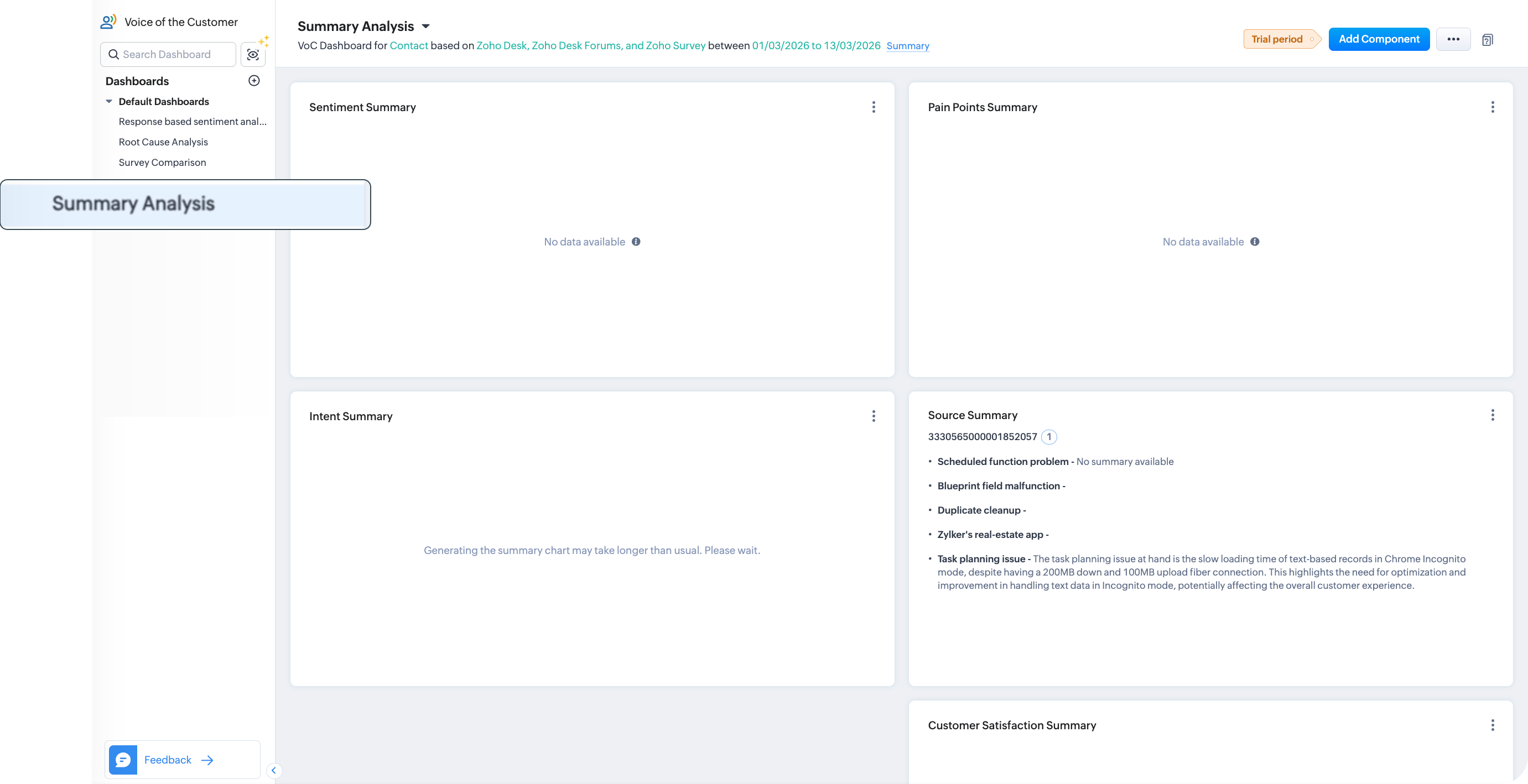
Task: Open Survey Comparison dashboard
Action: pos(162,163)
